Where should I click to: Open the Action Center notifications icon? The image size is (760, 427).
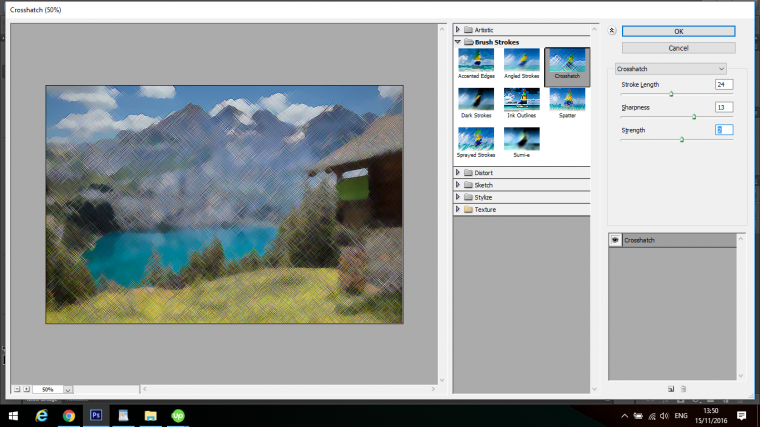coord(742,415)
